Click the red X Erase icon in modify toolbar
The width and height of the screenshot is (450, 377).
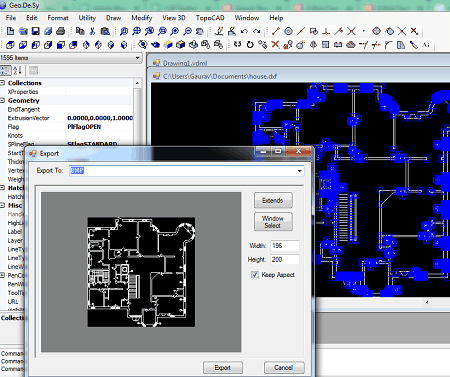click(275, 45)
